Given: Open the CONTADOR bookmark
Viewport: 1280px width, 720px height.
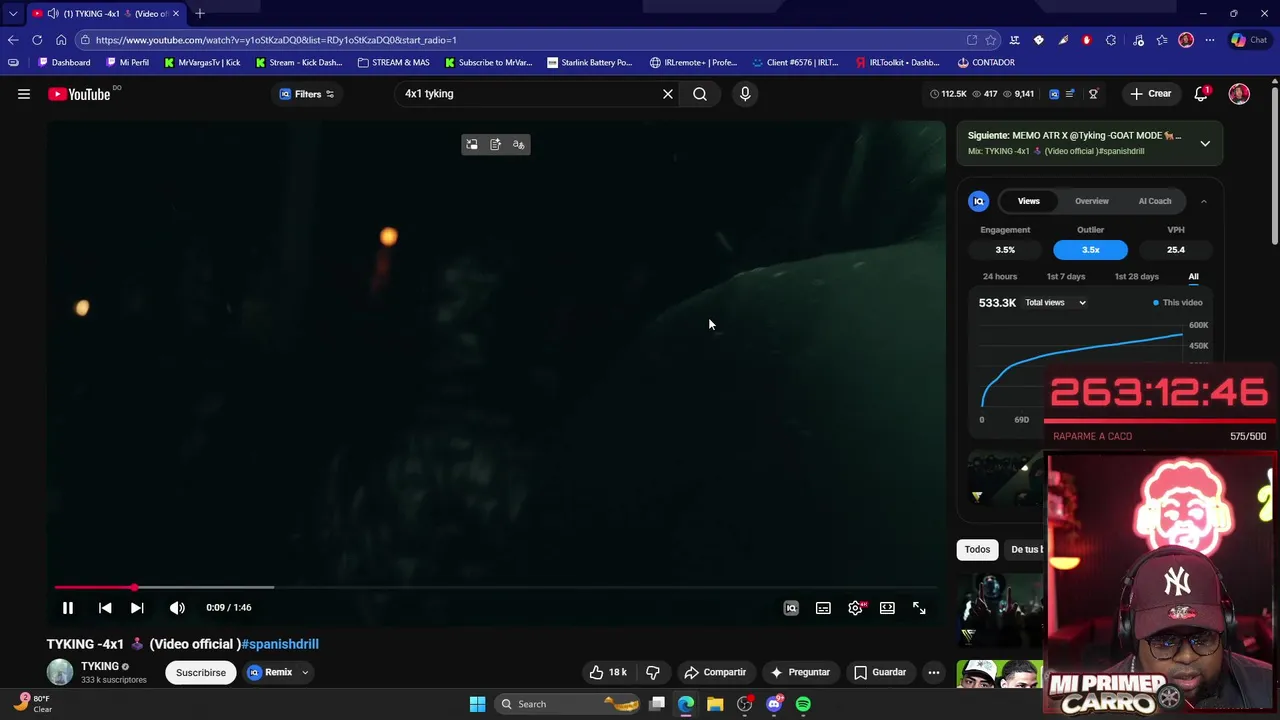Looking at the screenshot, I should click(986, 62).
